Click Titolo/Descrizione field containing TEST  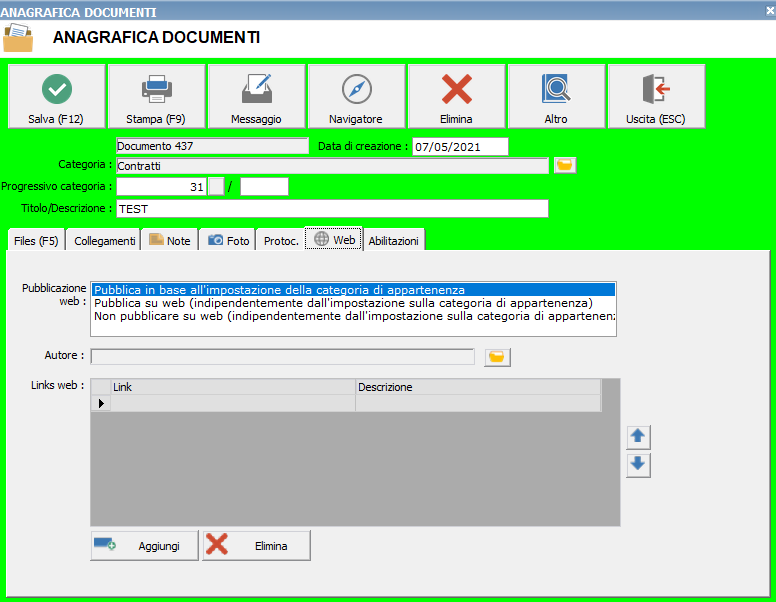[x=332, y=208]
